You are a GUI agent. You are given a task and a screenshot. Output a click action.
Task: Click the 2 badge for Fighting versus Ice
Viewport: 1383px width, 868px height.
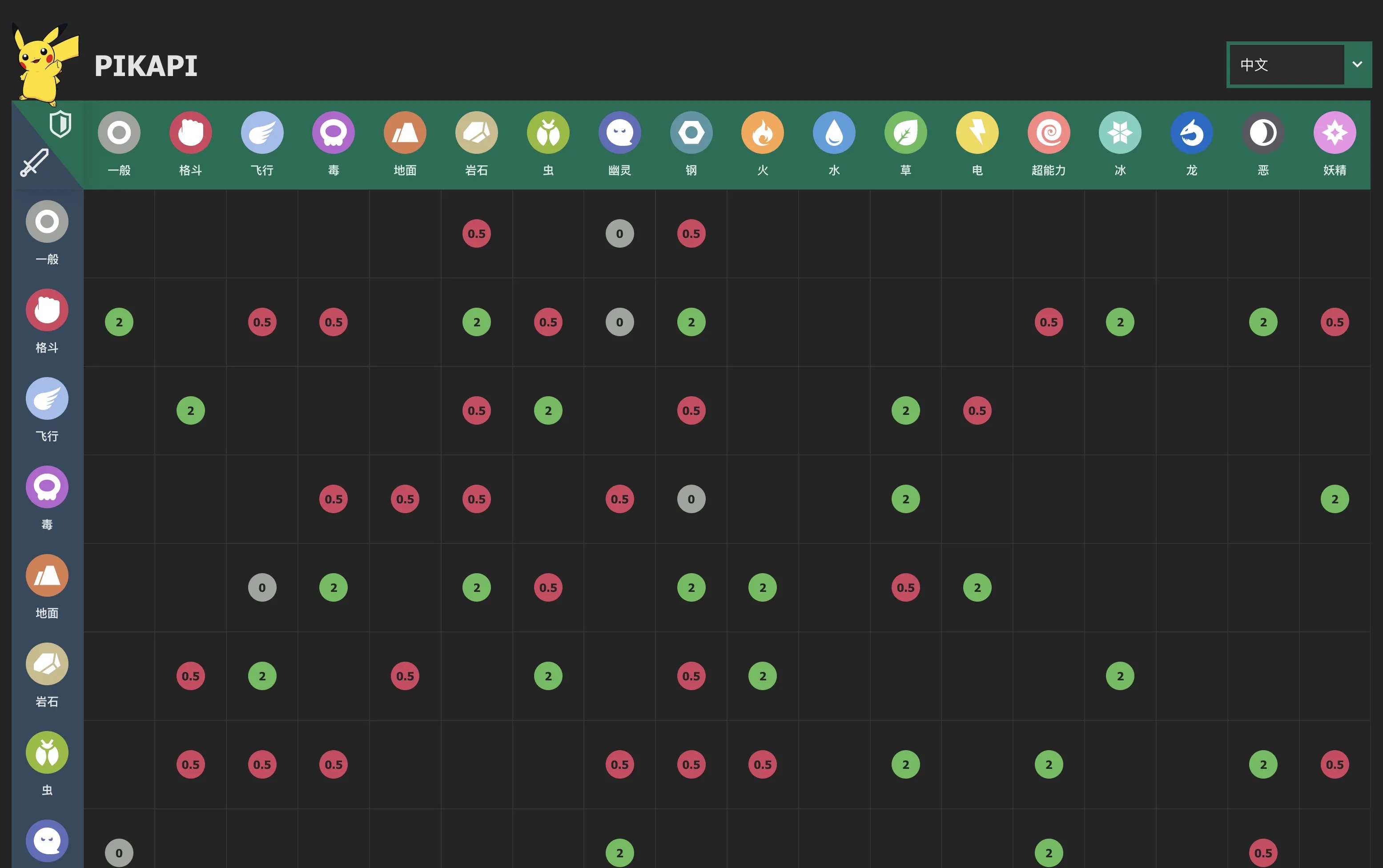tap(1120, 322)
